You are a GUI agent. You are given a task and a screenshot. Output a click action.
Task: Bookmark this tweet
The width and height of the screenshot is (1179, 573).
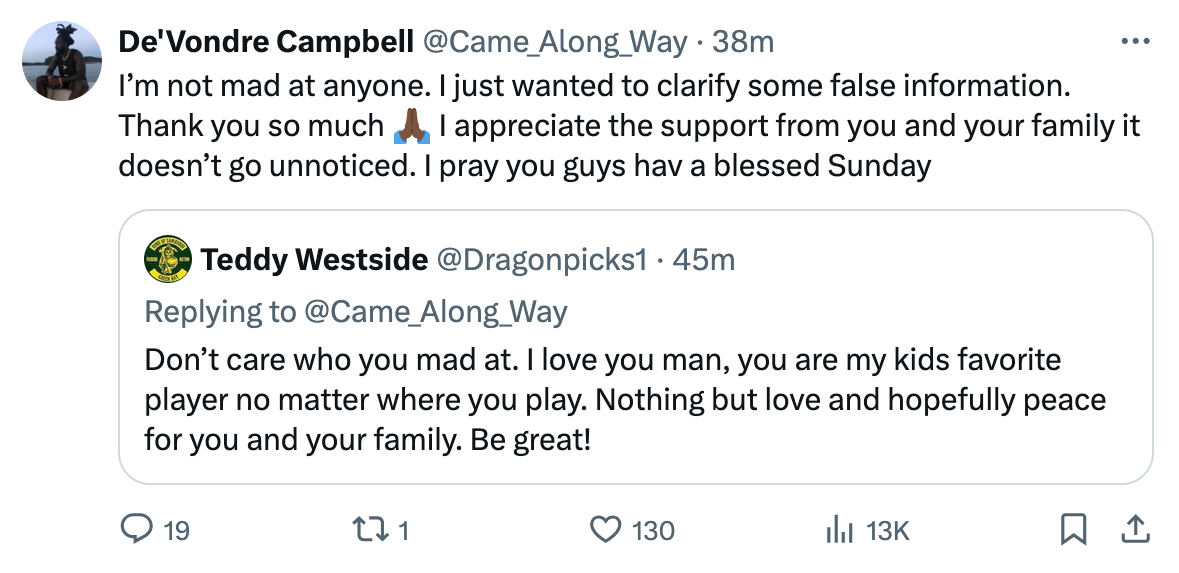(x=1073, y=530)
